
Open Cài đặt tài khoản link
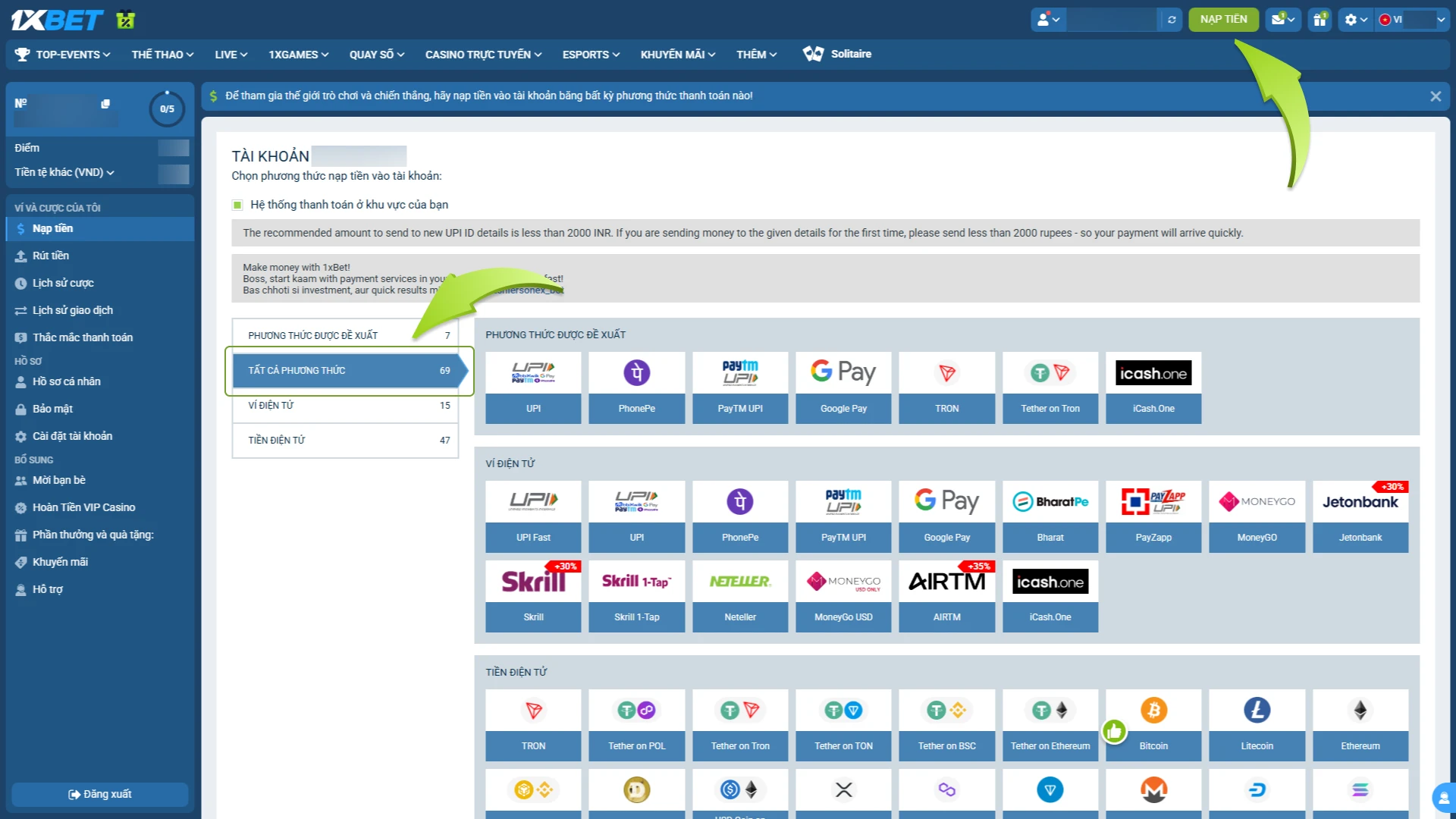100,436
